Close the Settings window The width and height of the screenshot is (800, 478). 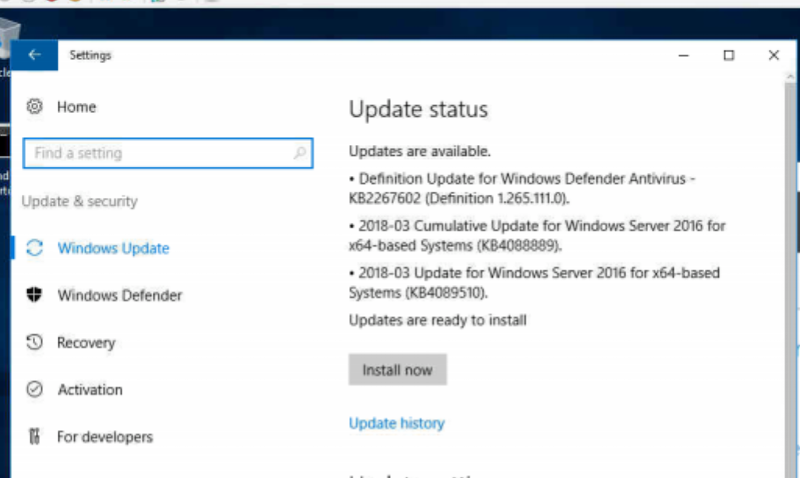click(773, 55)
